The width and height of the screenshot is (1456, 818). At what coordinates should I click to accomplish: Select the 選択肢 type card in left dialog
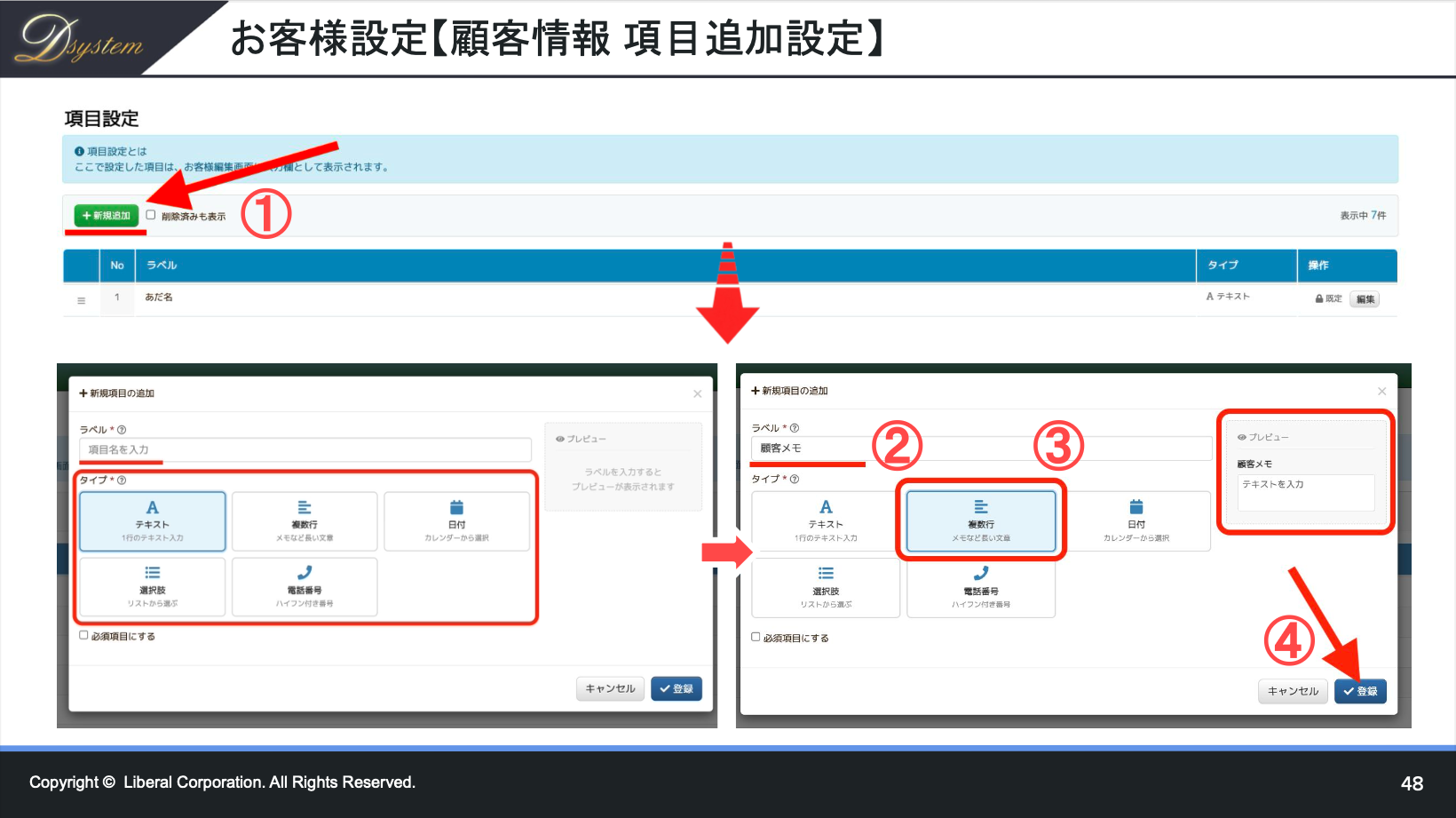coord(153,586)
